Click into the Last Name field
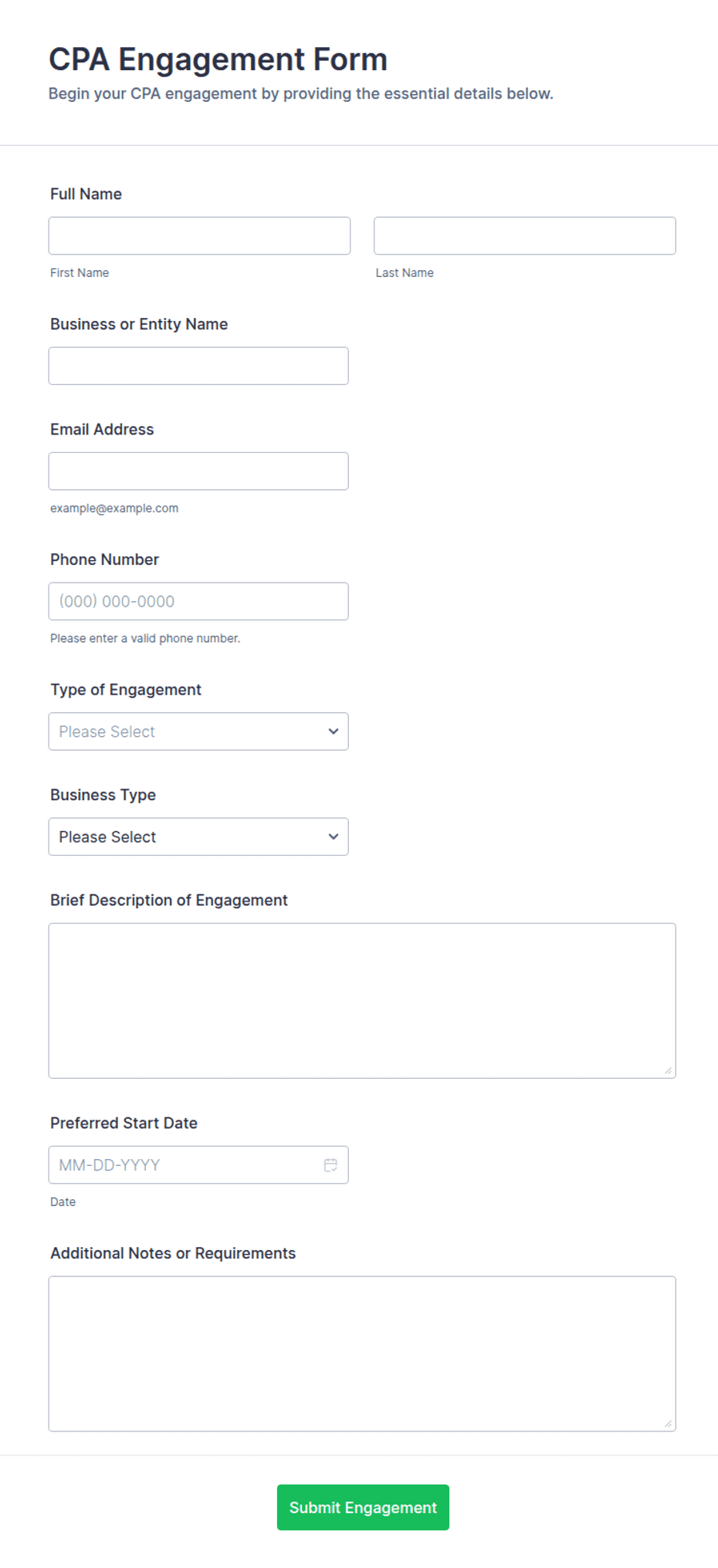Image resolution: width=718 pixels, height=1568 pixels. [x=525, y=235]
